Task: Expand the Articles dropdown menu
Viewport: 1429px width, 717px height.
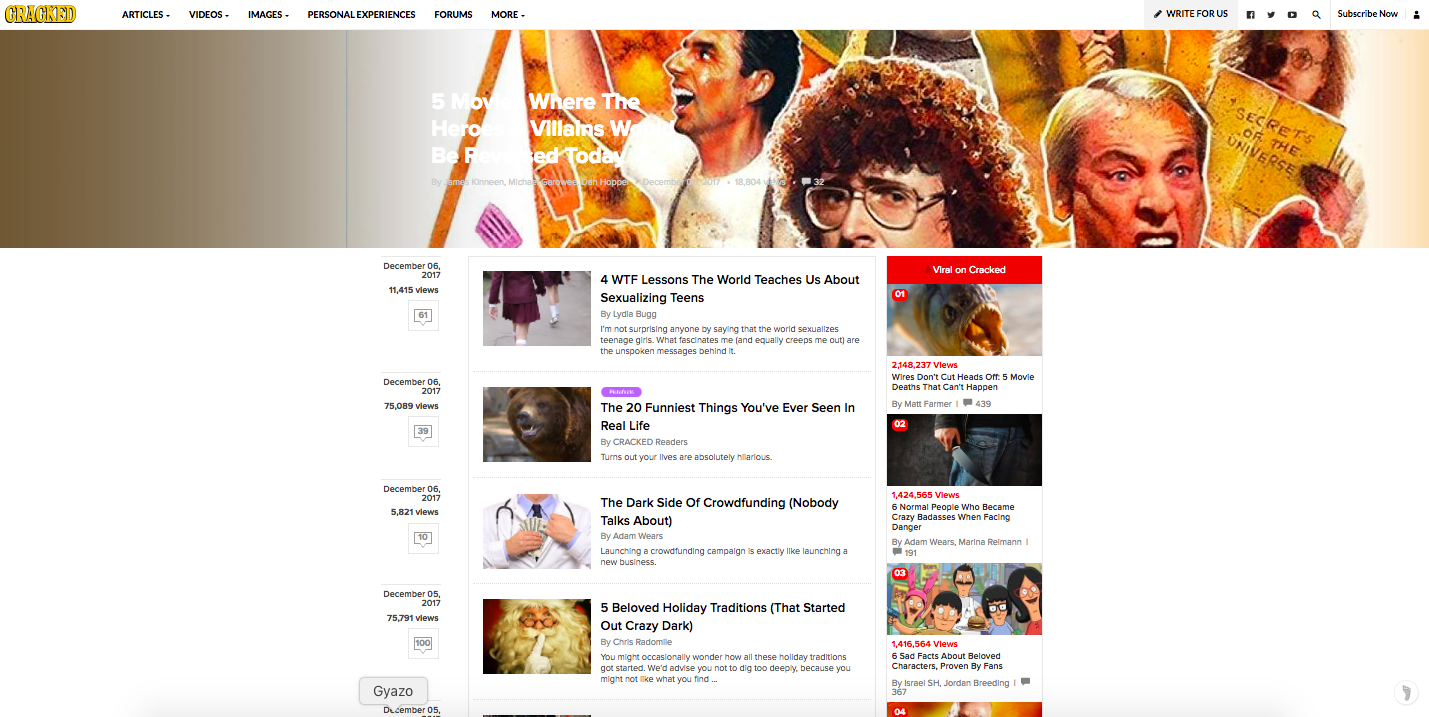Action: 146,14
